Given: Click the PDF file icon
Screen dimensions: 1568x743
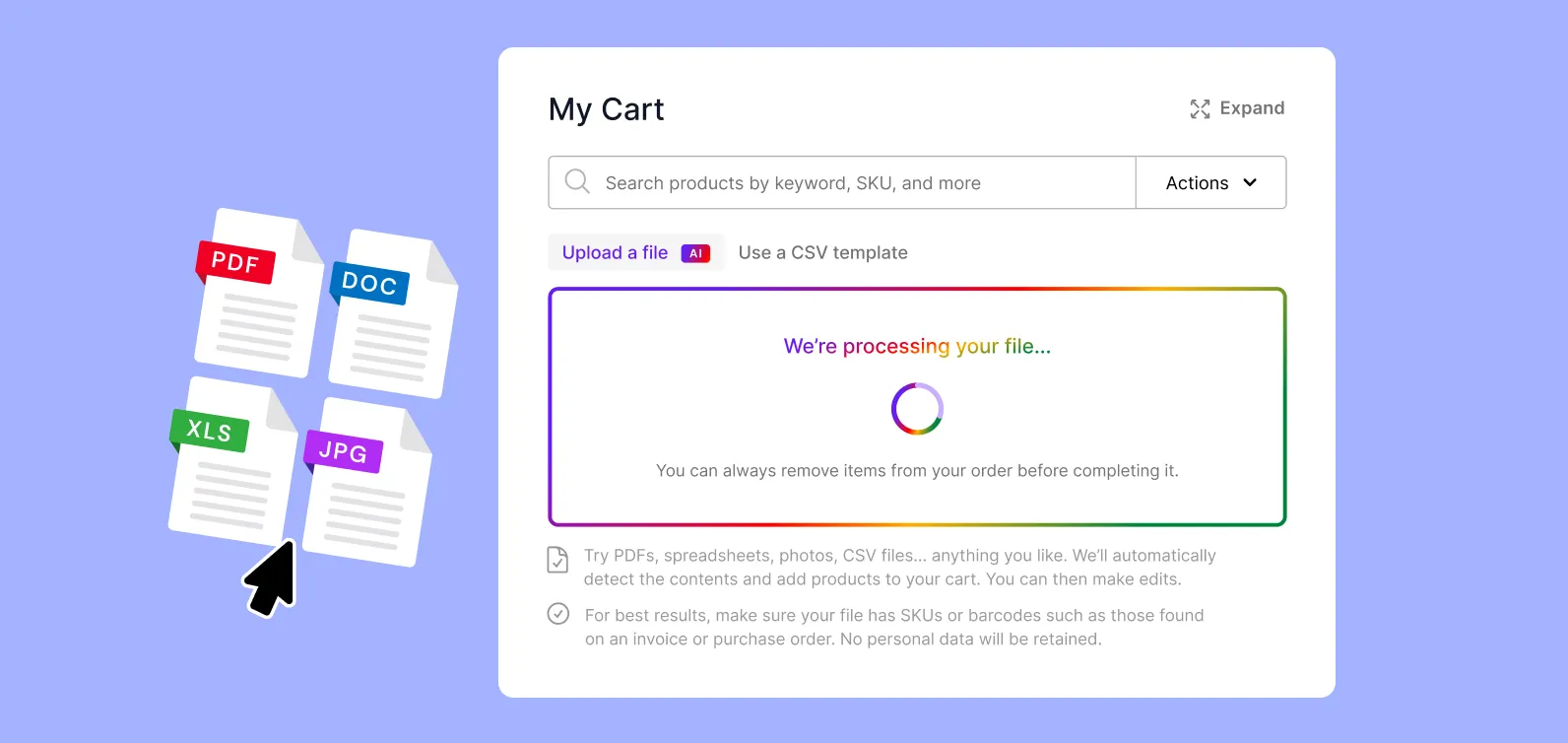Looking at the screenshot, I should click(259, 292).
